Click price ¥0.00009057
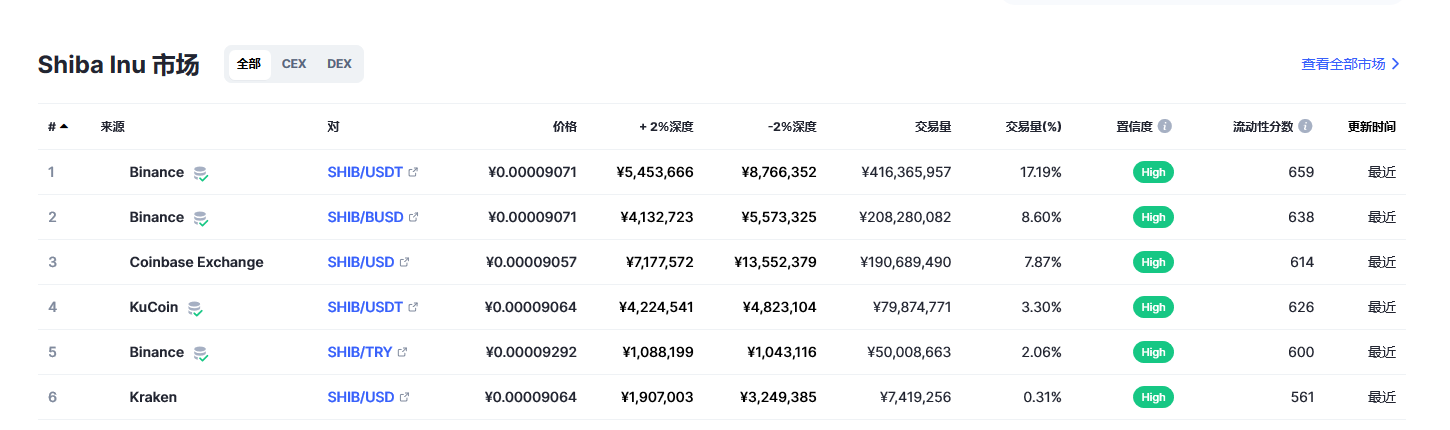 pyautogui.click(x=531, y=262)
